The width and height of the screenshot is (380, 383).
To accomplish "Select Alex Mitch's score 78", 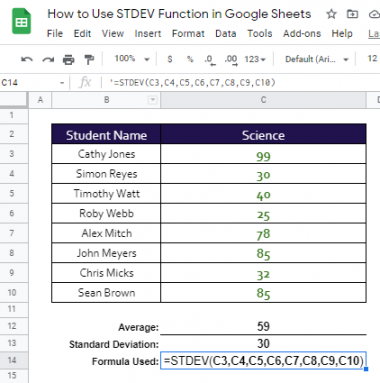I will pos(263,233).
